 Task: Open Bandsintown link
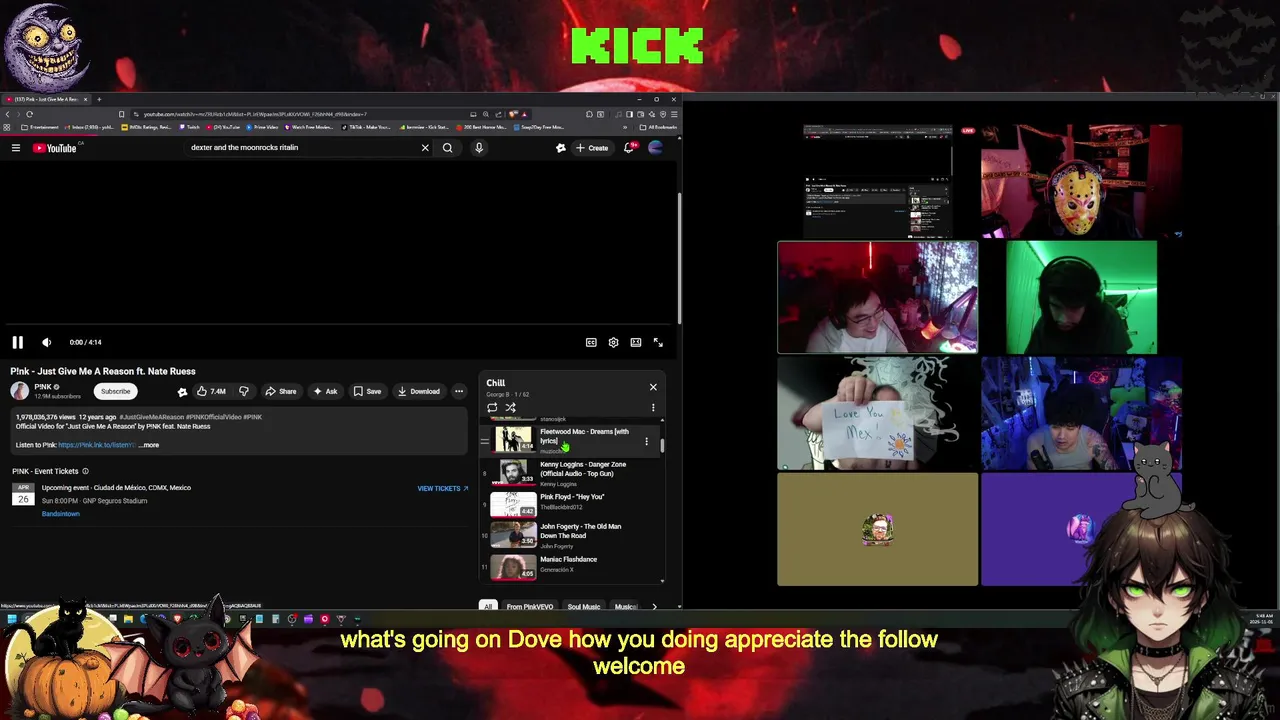(x=60, y=514)
